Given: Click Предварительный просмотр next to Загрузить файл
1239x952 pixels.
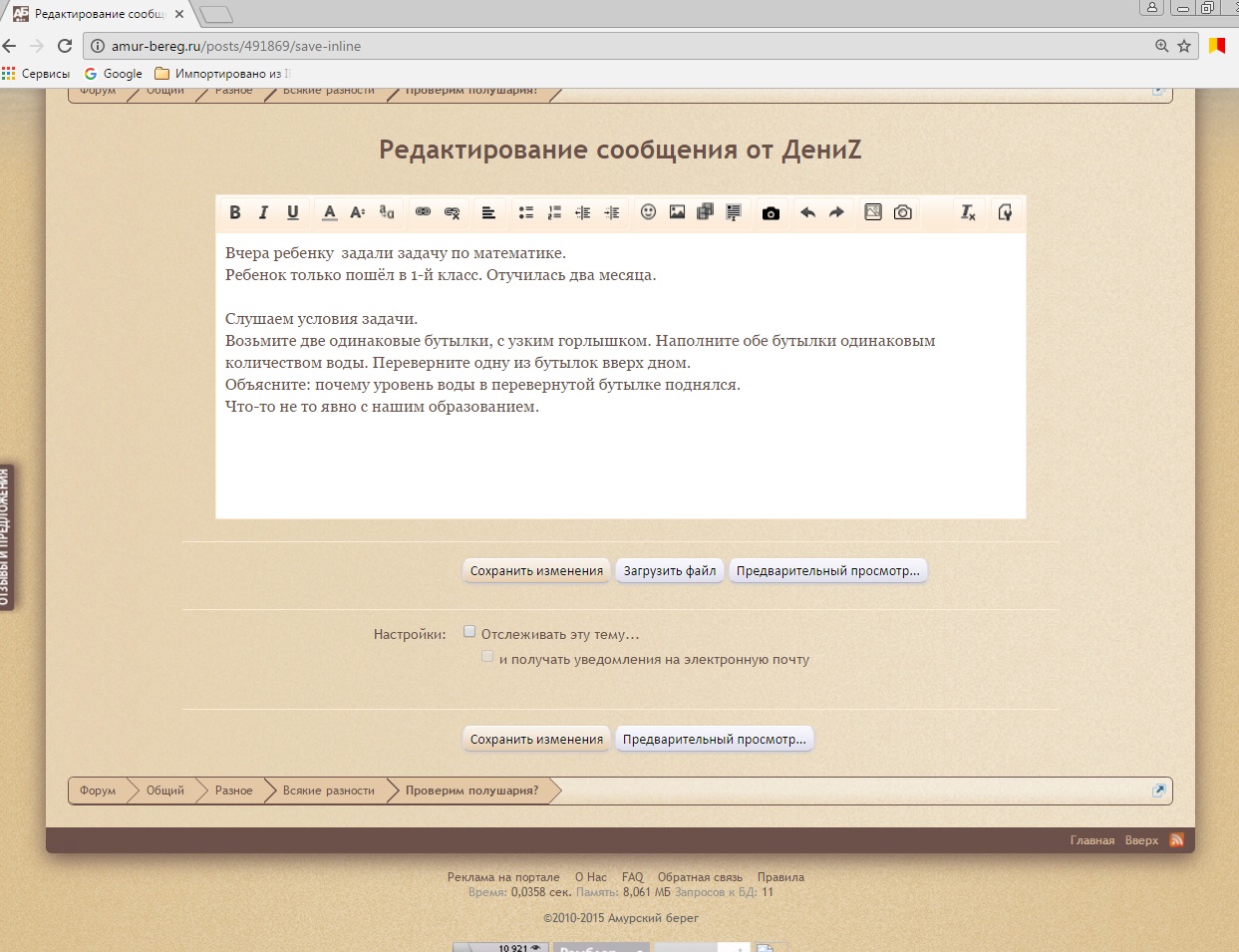Looking at the screenshot, I should [x=828, y=571].
